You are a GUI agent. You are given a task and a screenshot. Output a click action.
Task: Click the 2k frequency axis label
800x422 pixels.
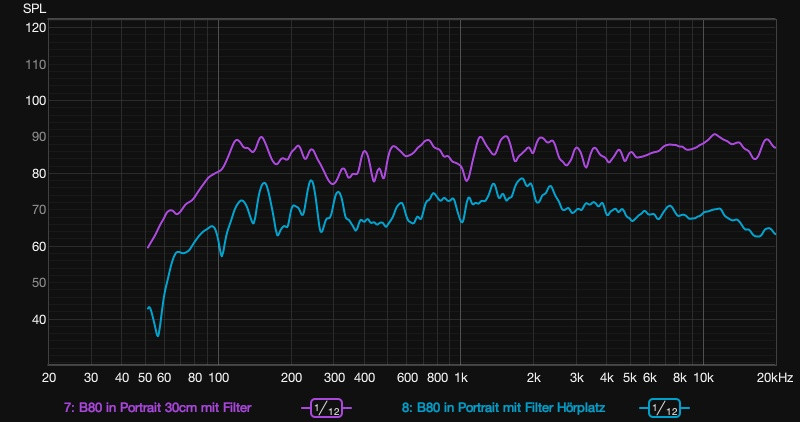tap(533, 378)
